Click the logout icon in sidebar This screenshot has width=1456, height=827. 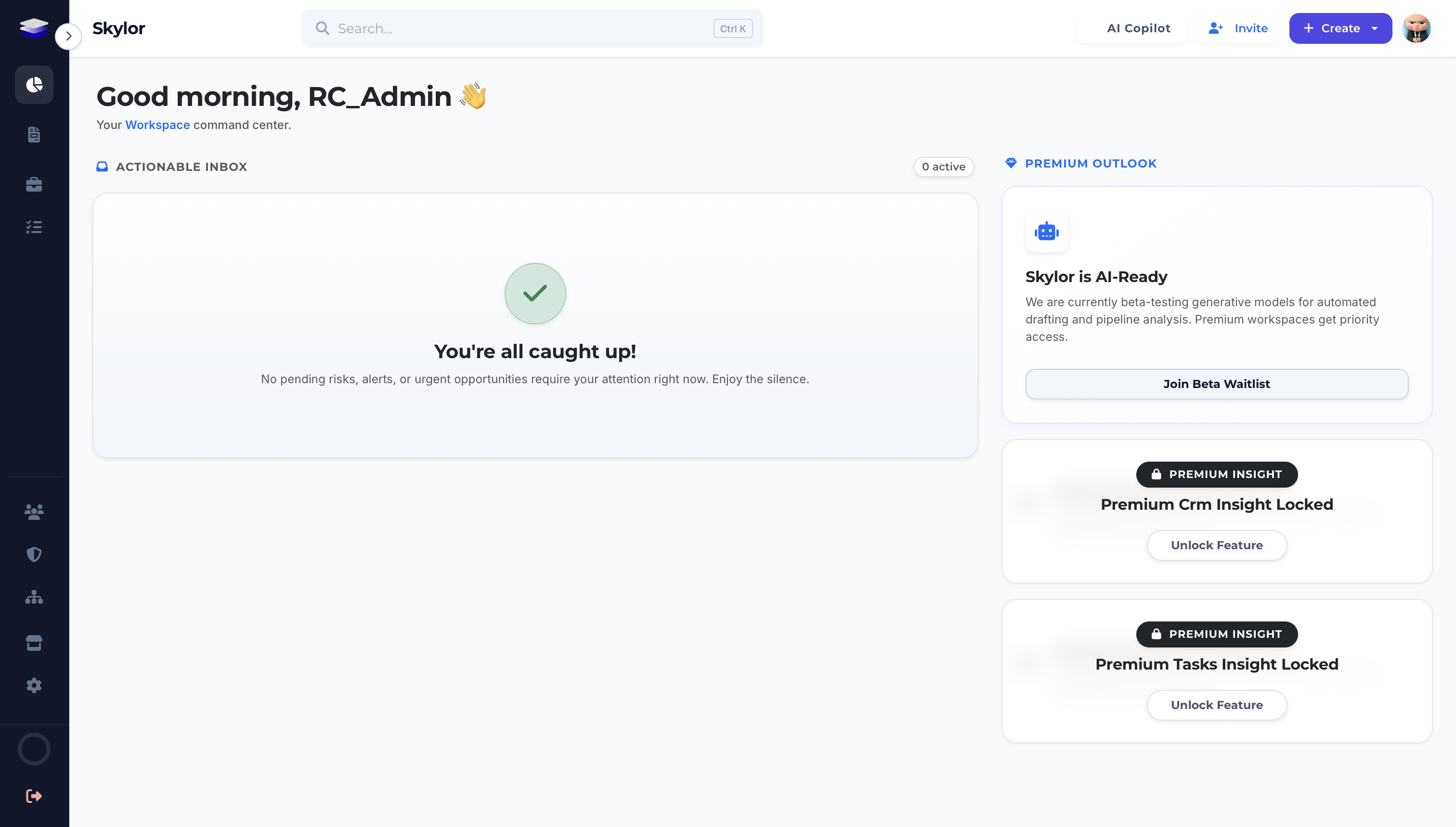[x=34, y=796]
